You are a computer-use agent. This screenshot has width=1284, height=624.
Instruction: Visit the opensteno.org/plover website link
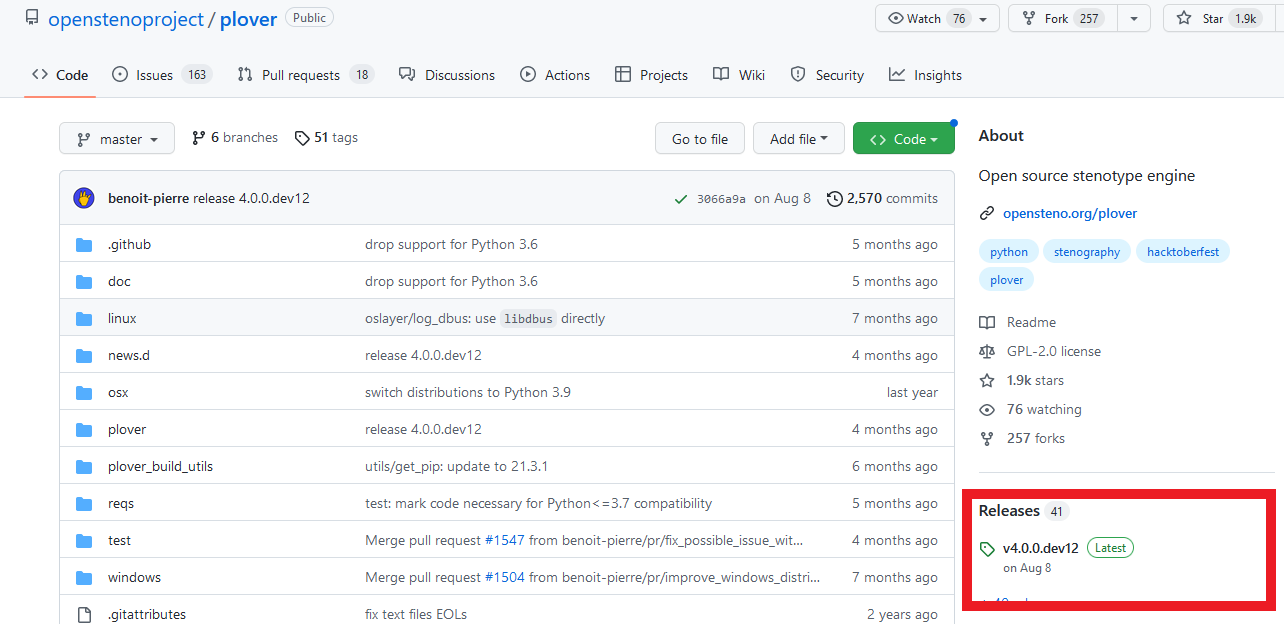pos(1070,213)
